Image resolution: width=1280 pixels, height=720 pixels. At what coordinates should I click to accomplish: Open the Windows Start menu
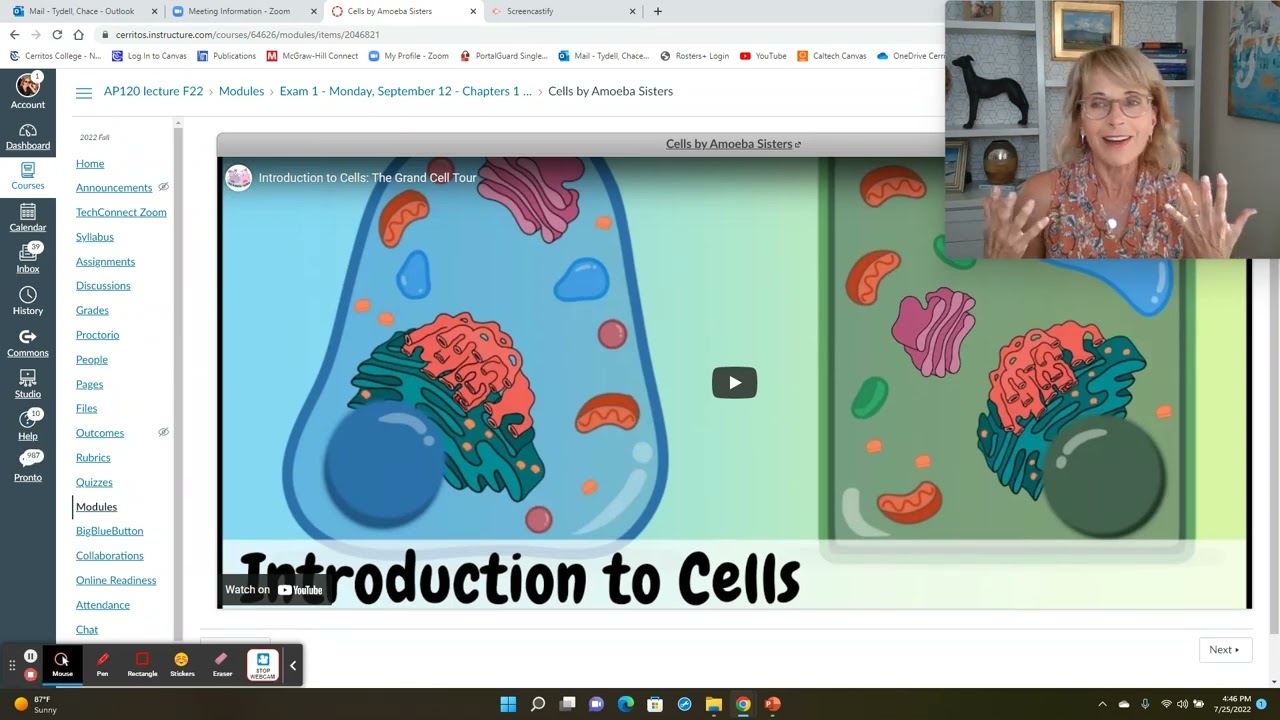pyautogui.click(x=508, y=704)
